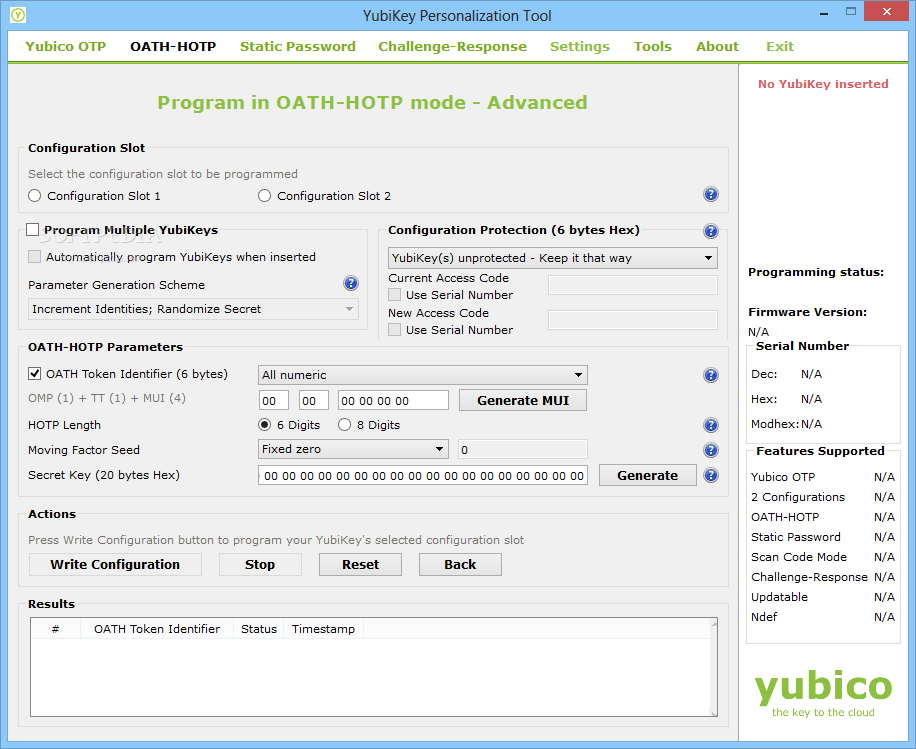This screenshot has height=749, width=916.
Task: Click the YubiKey app icon in title bar
Action: (x=18, y=15)
